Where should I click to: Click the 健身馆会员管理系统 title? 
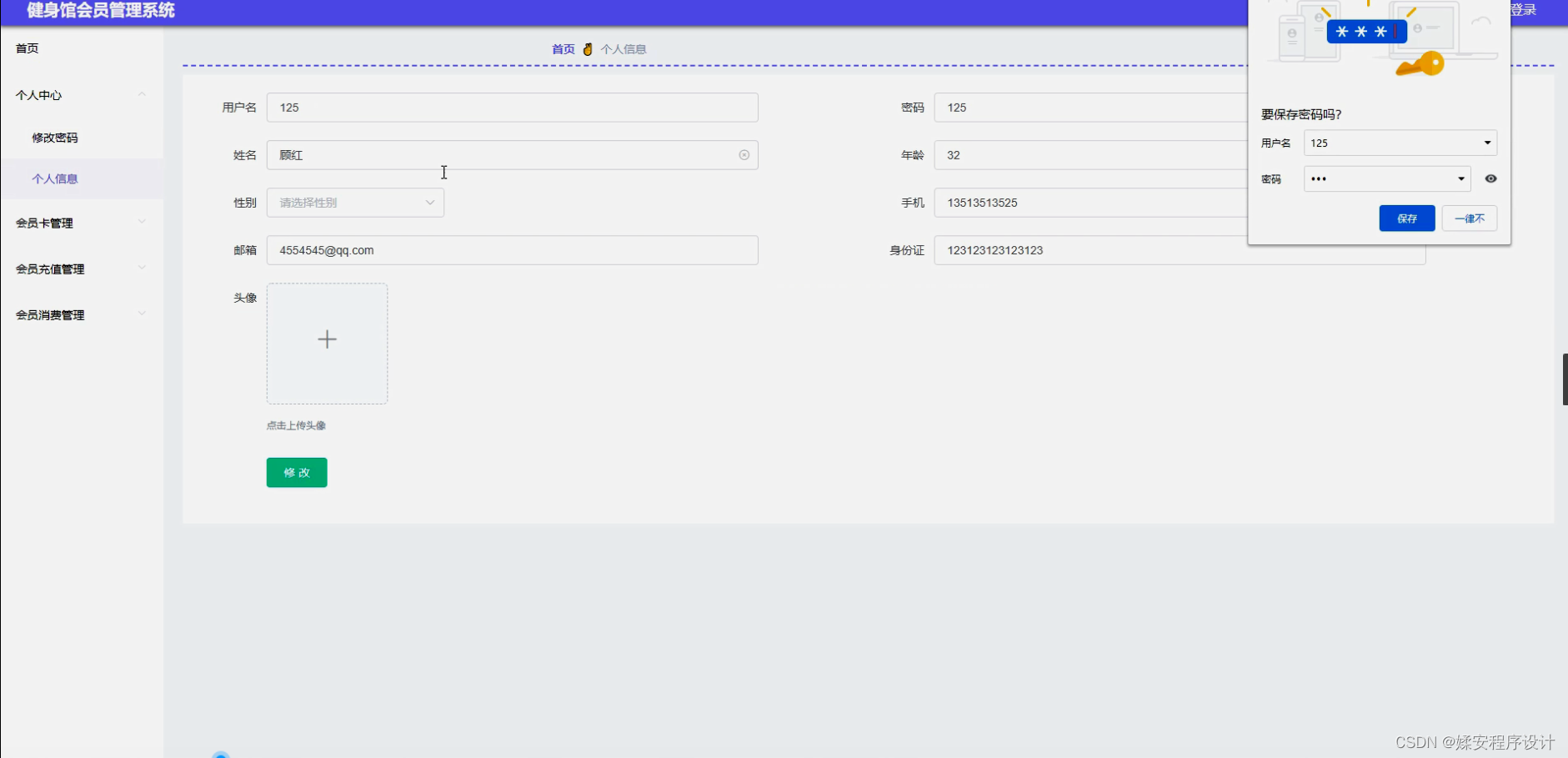[101, 11]
